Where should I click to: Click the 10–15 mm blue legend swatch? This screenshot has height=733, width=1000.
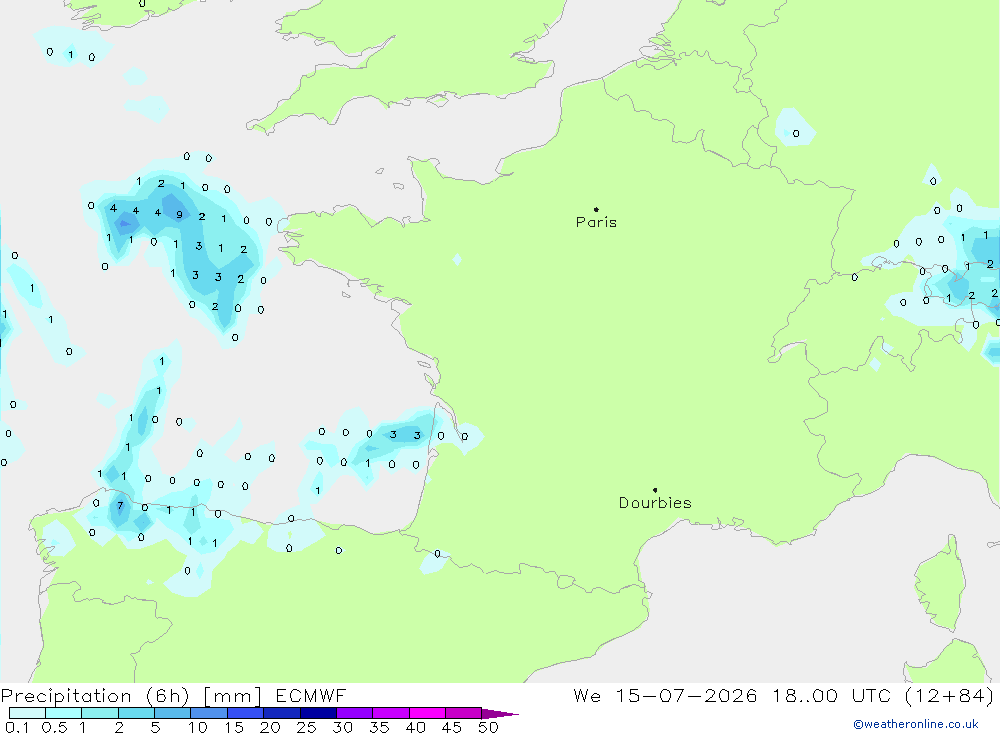click(209, 713)
